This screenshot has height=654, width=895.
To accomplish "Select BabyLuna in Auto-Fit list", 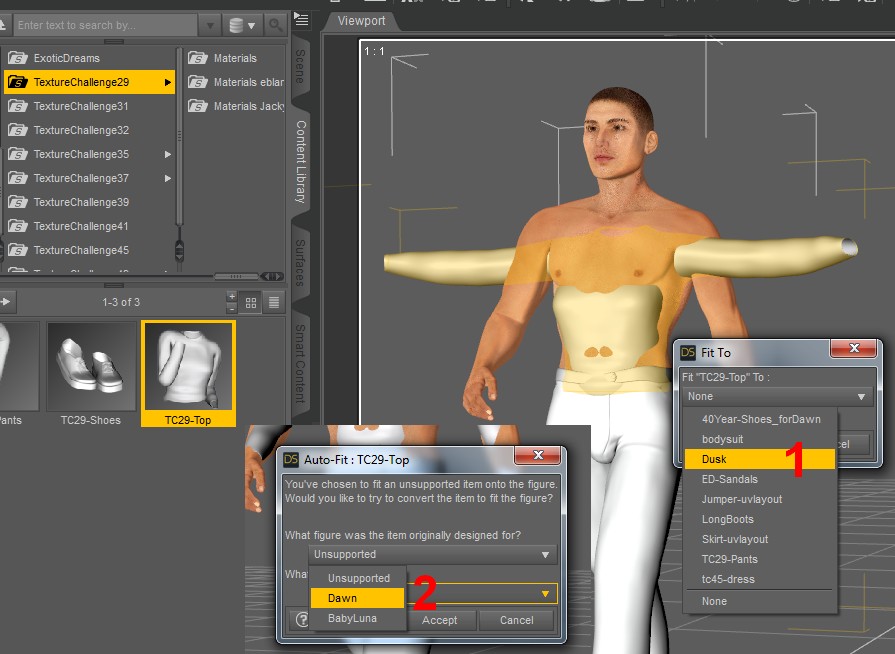I will pos(358,618).
